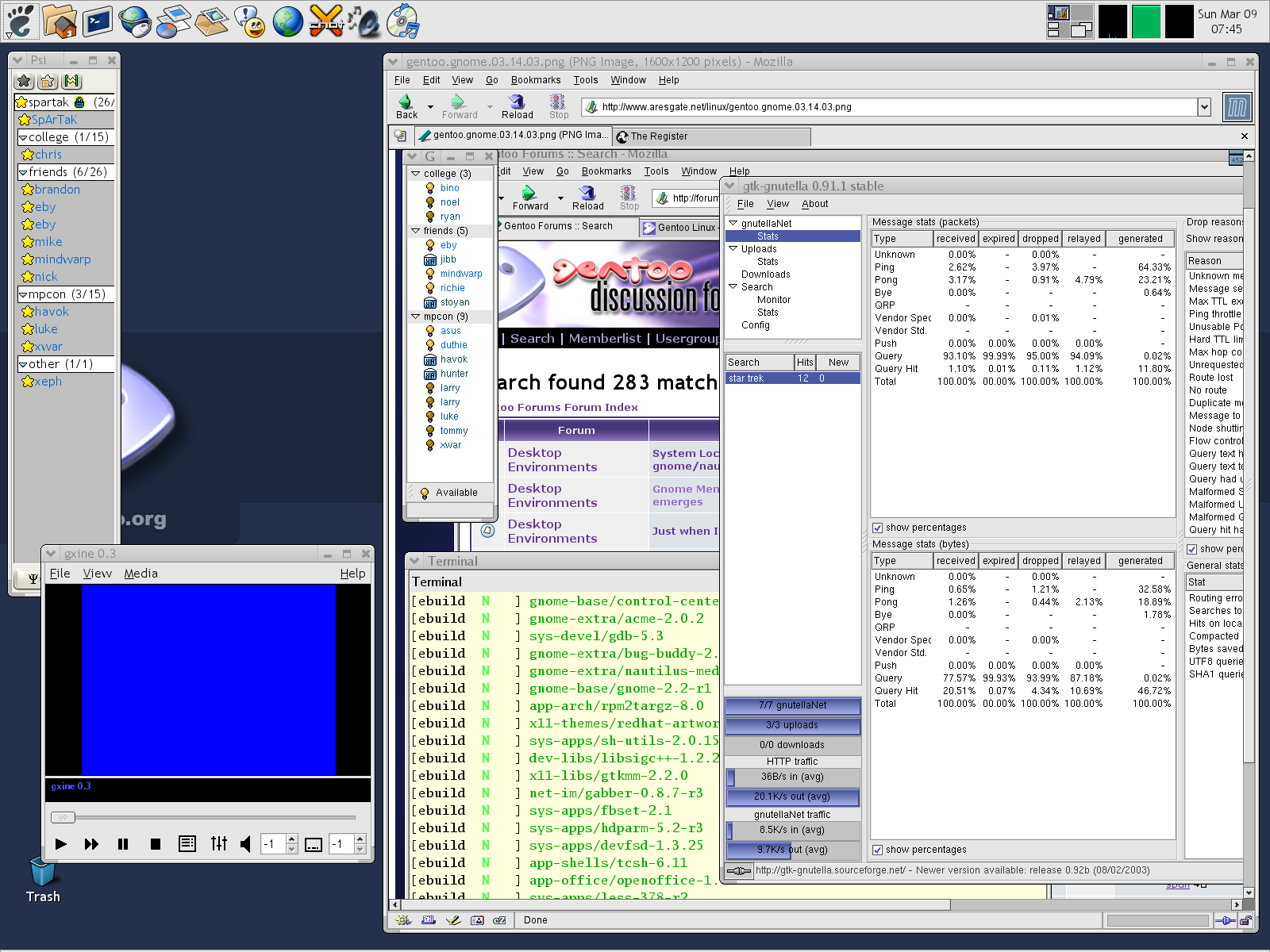1270x952 pixels.
Task: Open gxine settings sliders icon
Action: pos(219,843)
